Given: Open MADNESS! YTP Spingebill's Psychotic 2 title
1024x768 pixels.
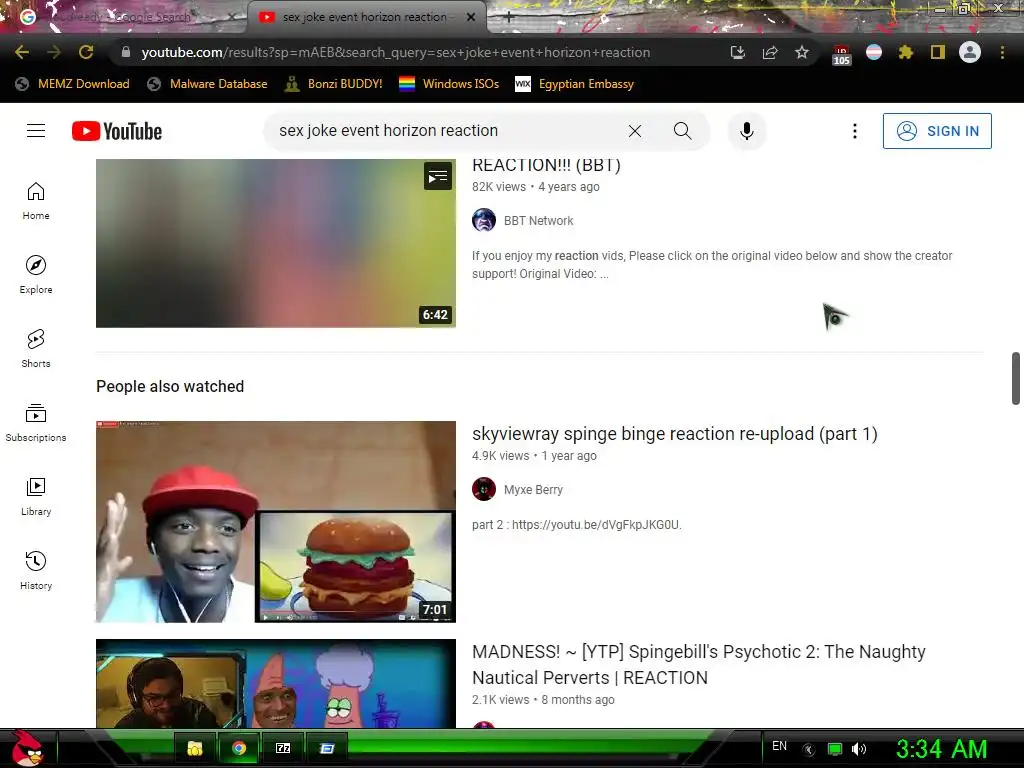Looking at the screenshot, I should (699, 664).
